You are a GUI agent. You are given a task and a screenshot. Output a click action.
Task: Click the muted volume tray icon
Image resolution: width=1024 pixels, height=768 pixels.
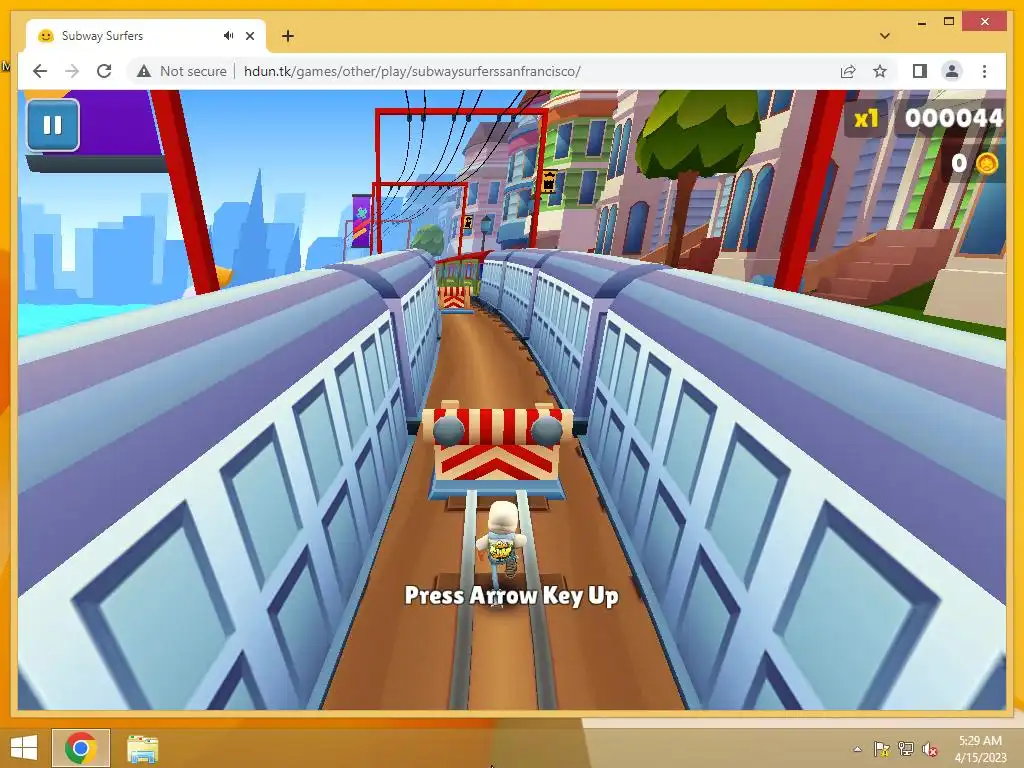[930, 749]
